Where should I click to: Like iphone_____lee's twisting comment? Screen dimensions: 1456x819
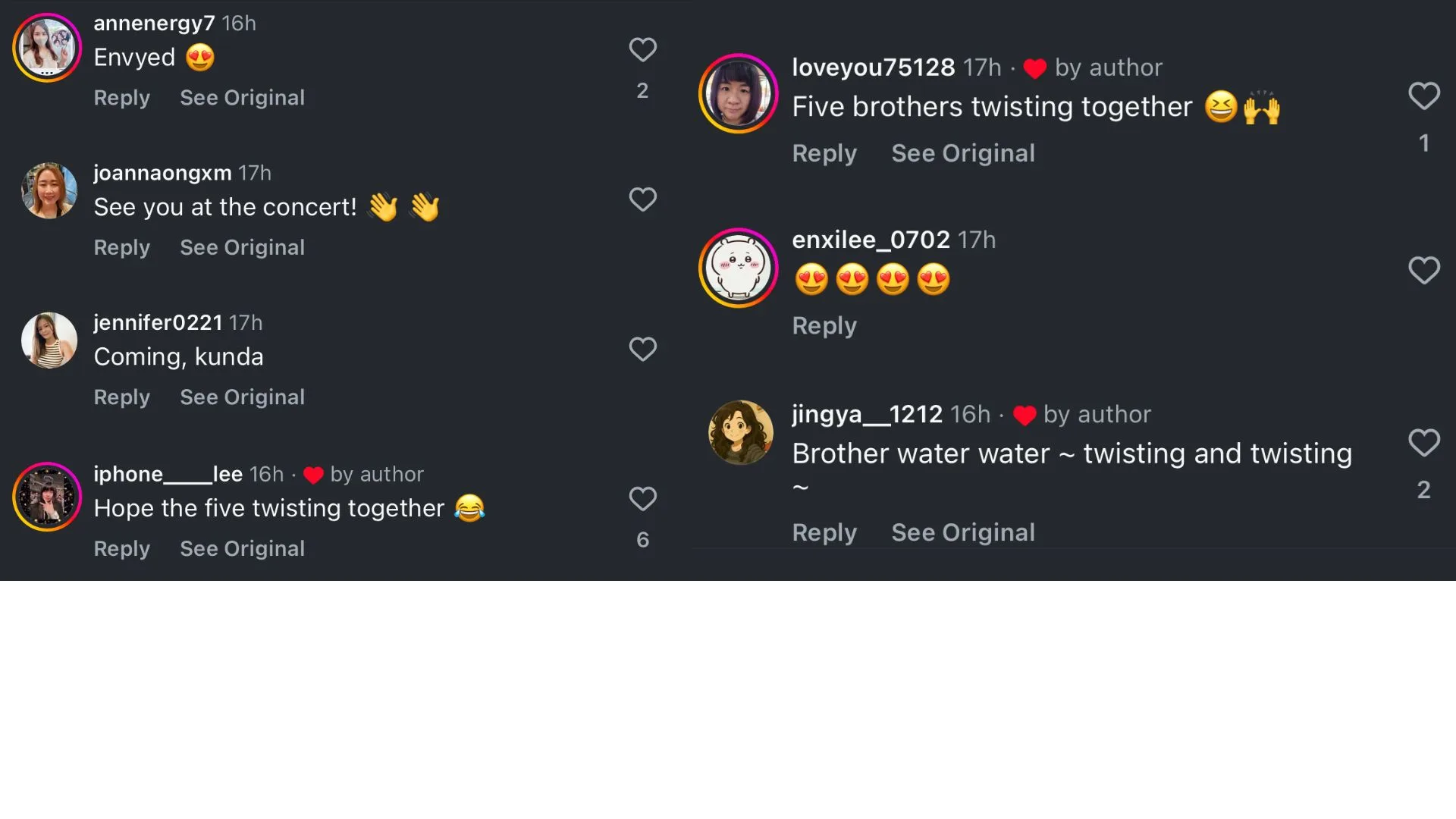tap(642, 499)
